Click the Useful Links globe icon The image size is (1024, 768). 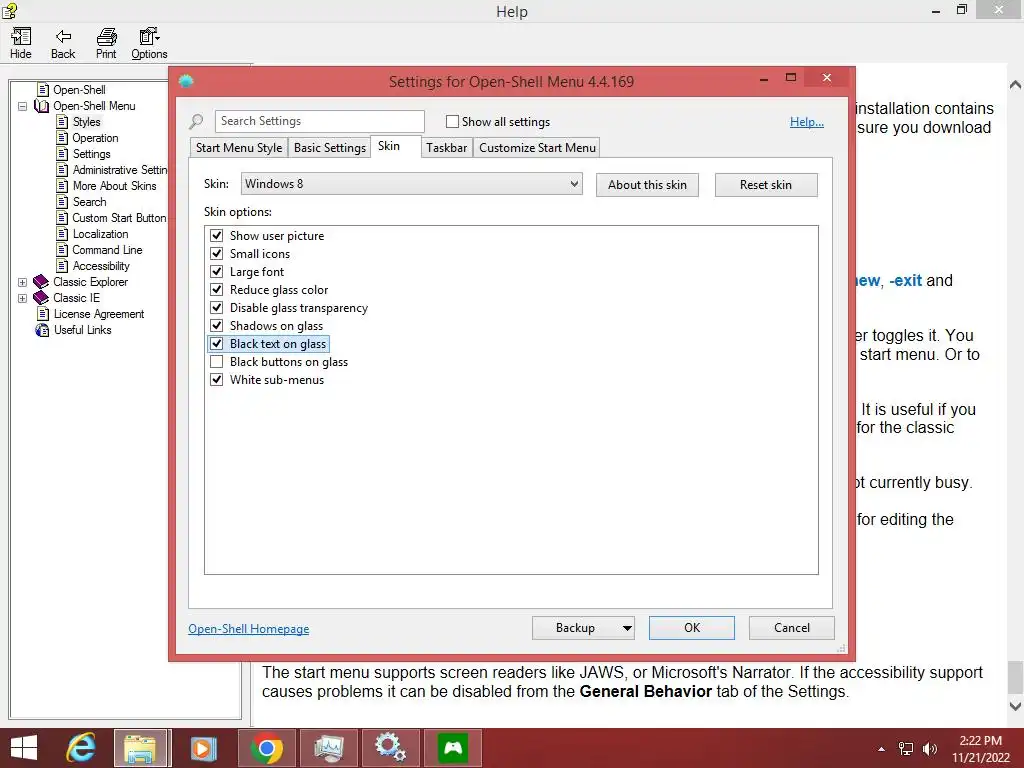pyautogui.click(x=42, y=330)
